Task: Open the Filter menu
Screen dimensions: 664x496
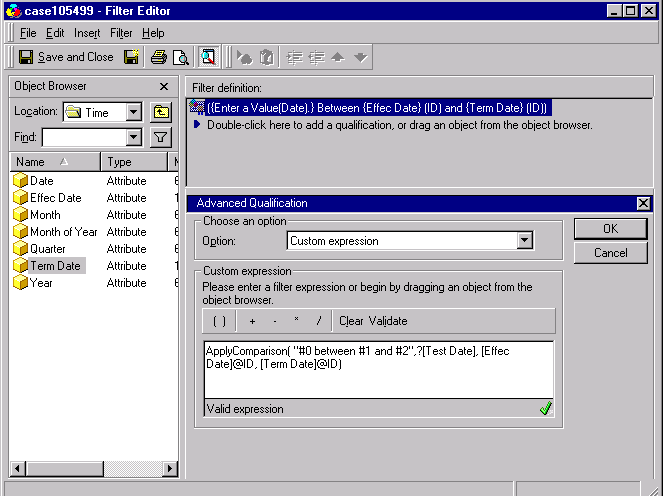Action: click(x=121, y=33)
